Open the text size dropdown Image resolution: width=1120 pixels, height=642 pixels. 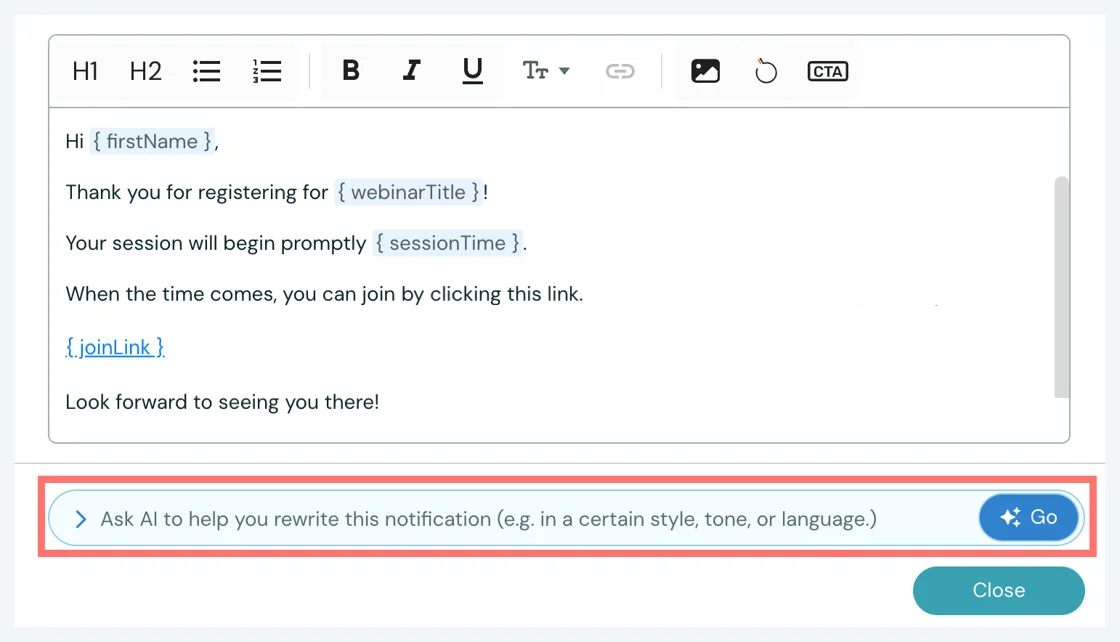pyautogui.click(x=546, y=71)
